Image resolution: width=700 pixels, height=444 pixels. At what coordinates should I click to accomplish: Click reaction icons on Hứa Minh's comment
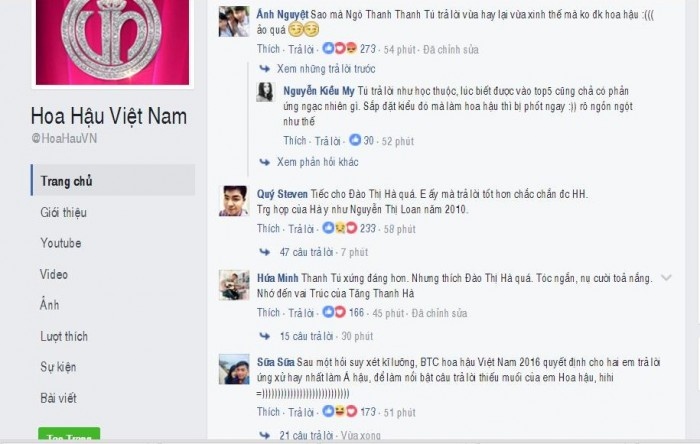(x=334, y=312)
